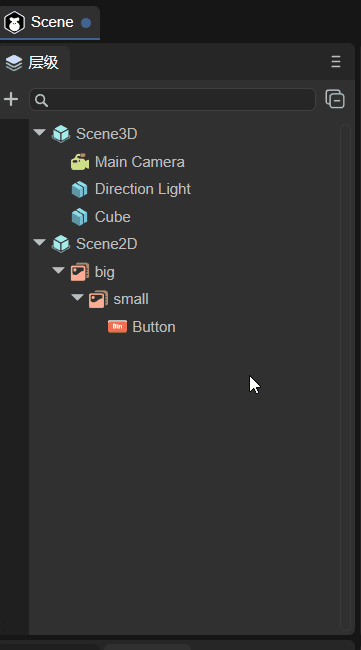The width and height of the screenshot is (361, 650).
Task: Collapse the Scene3D tree node
Action: click(x=39, y=133)
